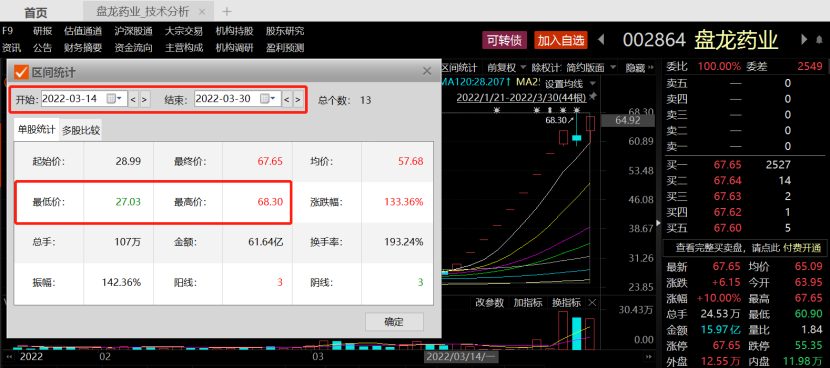Step end date back one day
Image resolution: width=830 pixels, height=368 pixels.
coord(286,99)
